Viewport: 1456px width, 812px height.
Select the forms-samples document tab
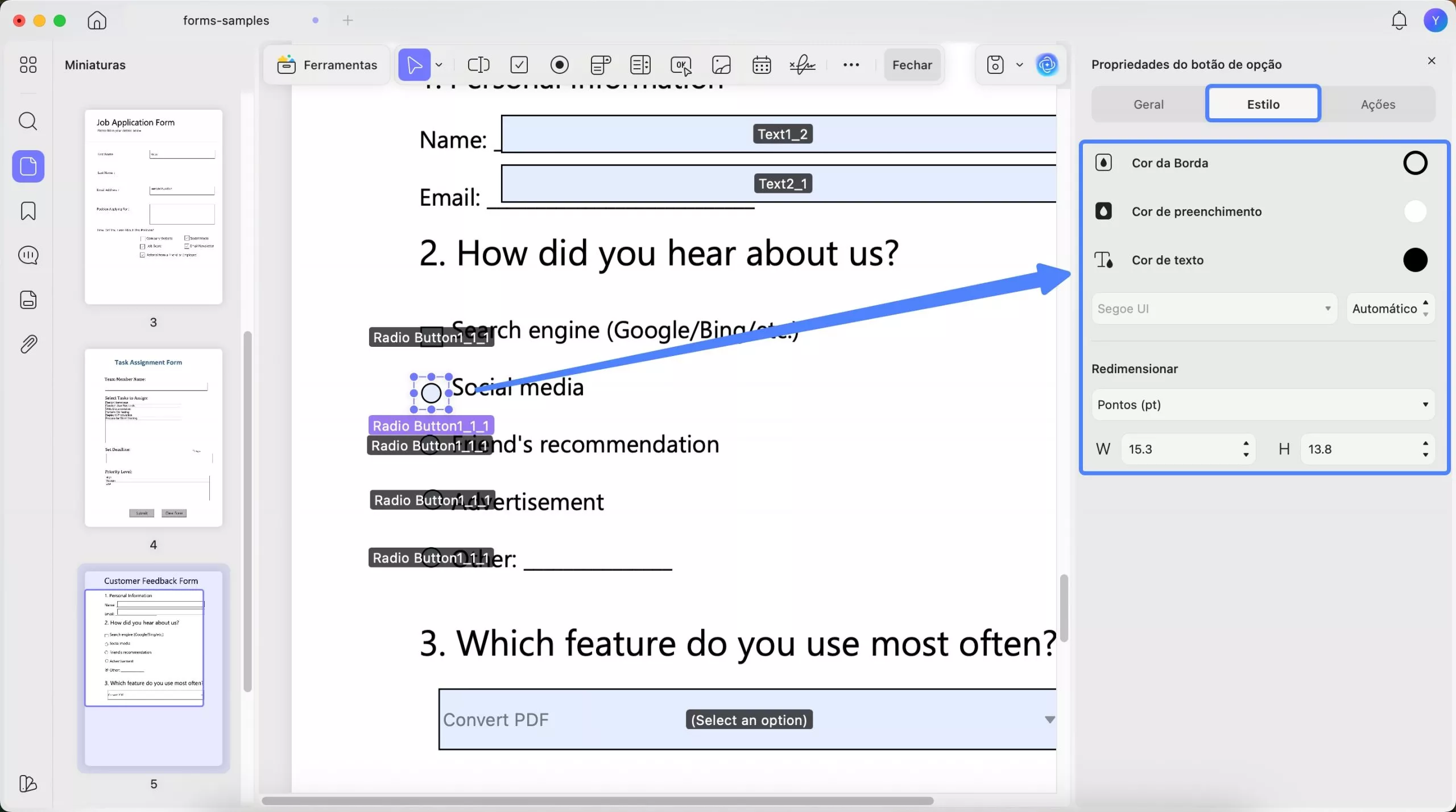226,20
